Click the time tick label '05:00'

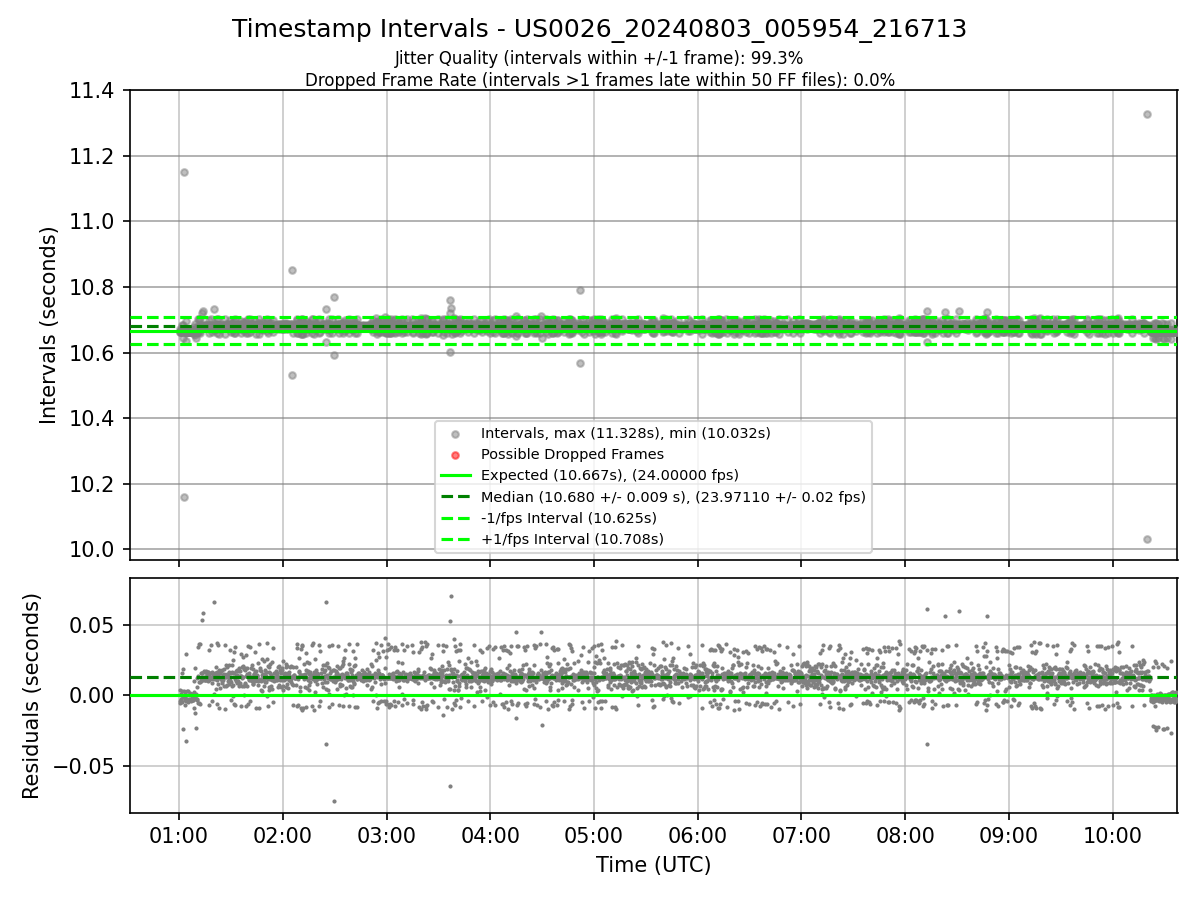(594, 834)
